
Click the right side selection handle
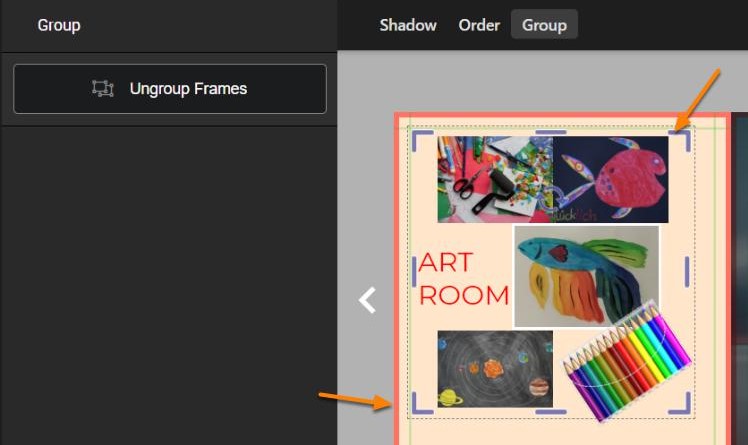[687, 272]
